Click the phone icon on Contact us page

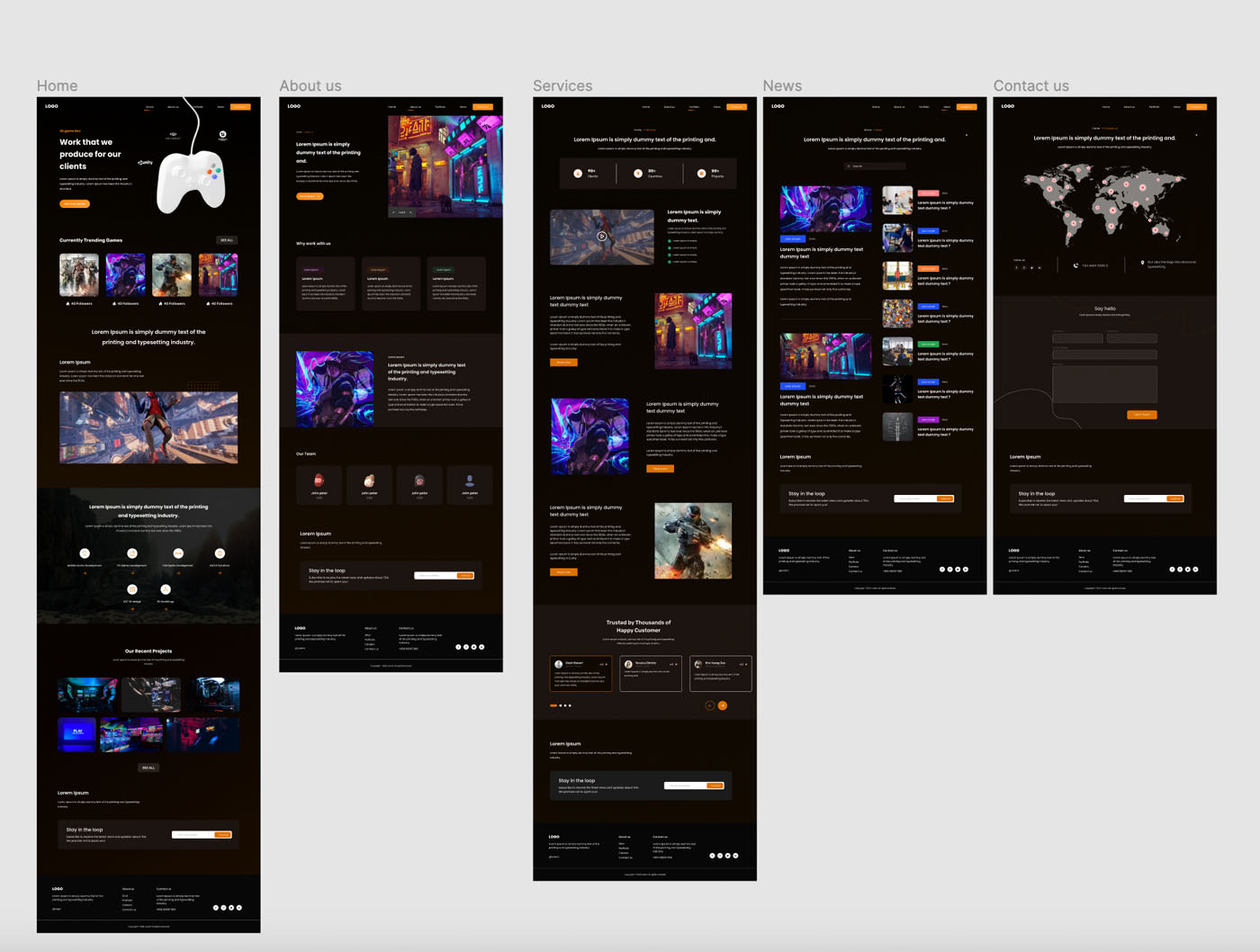coord(1075,265)
